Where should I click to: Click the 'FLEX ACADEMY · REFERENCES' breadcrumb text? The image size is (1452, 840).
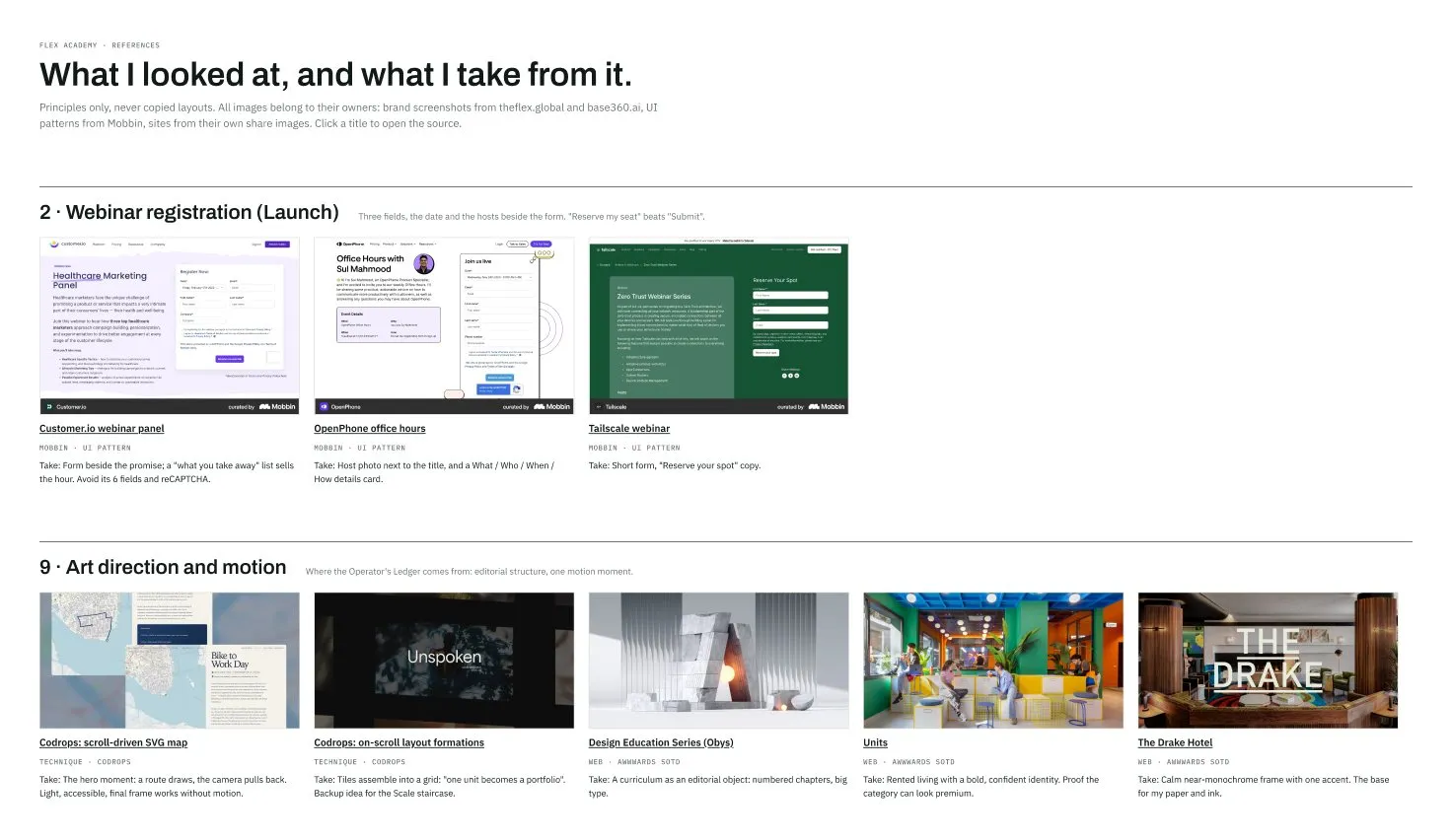point(100,45)
